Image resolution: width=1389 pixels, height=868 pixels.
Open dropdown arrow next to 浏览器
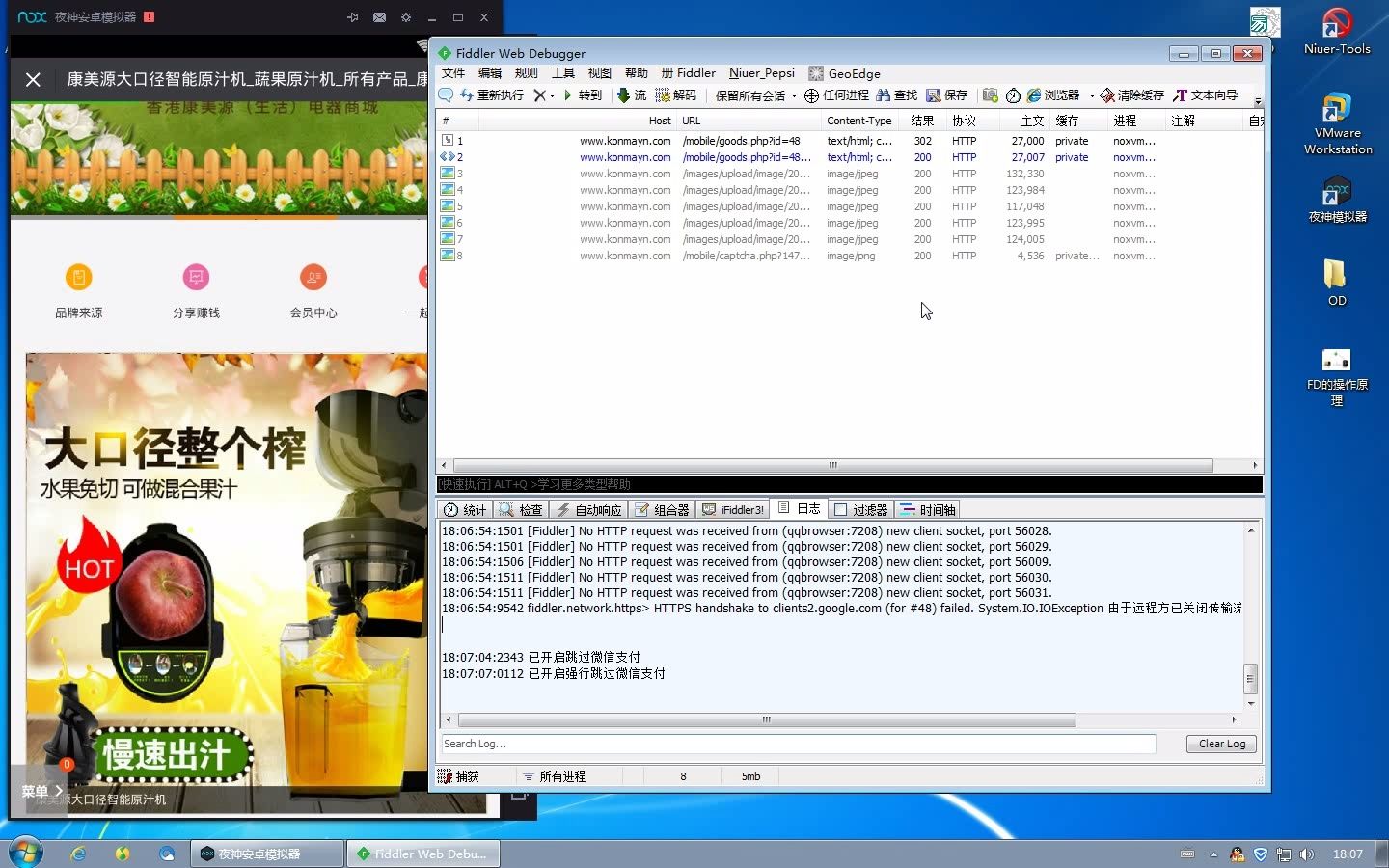pyautogui.click(x=1092, y=95)
